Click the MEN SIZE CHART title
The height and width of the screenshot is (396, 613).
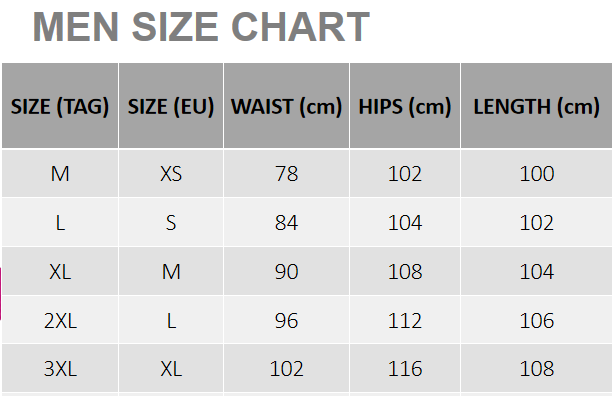coord(201,27)
